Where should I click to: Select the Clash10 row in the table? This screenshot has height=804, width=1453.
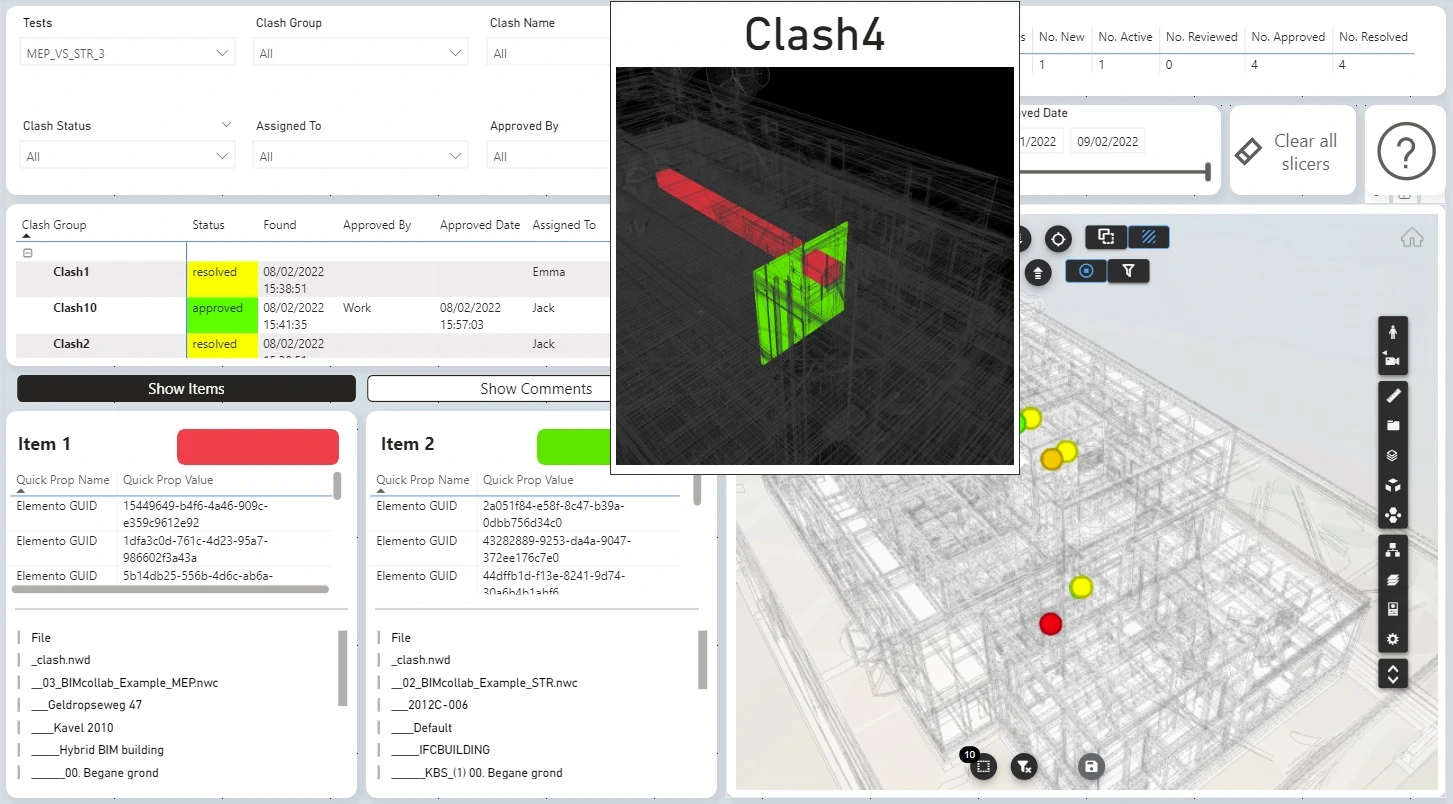click(312, 315)
